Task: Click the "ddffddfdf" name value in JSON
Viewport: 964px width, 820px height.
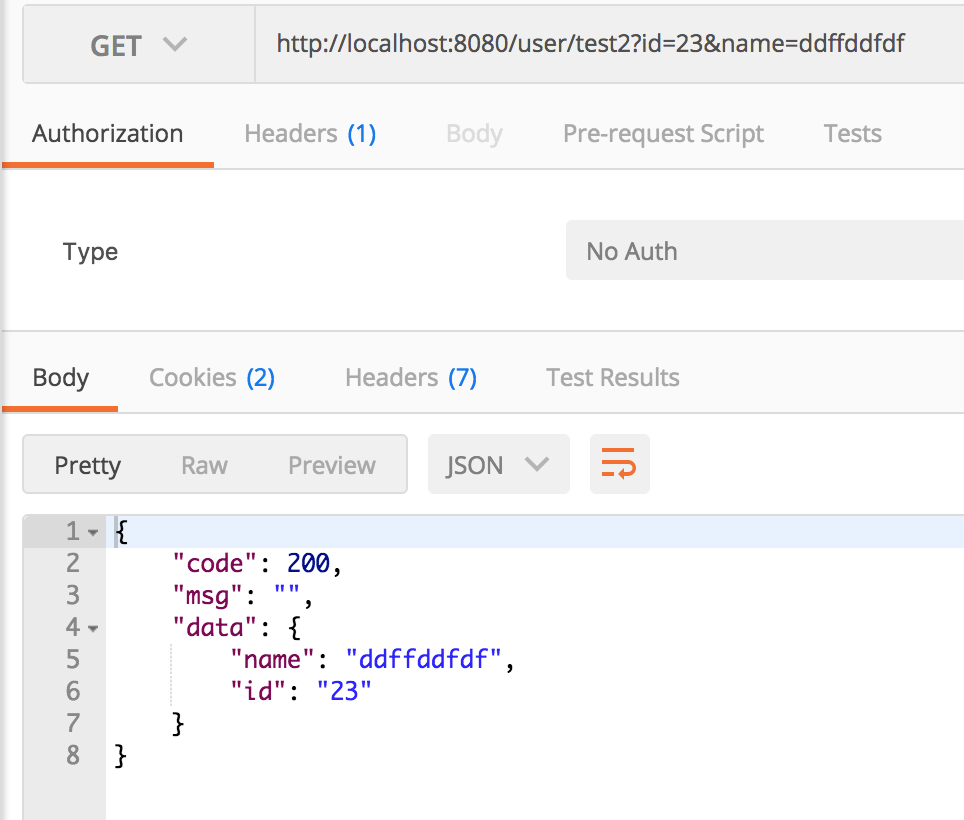Action: (424, 660)
